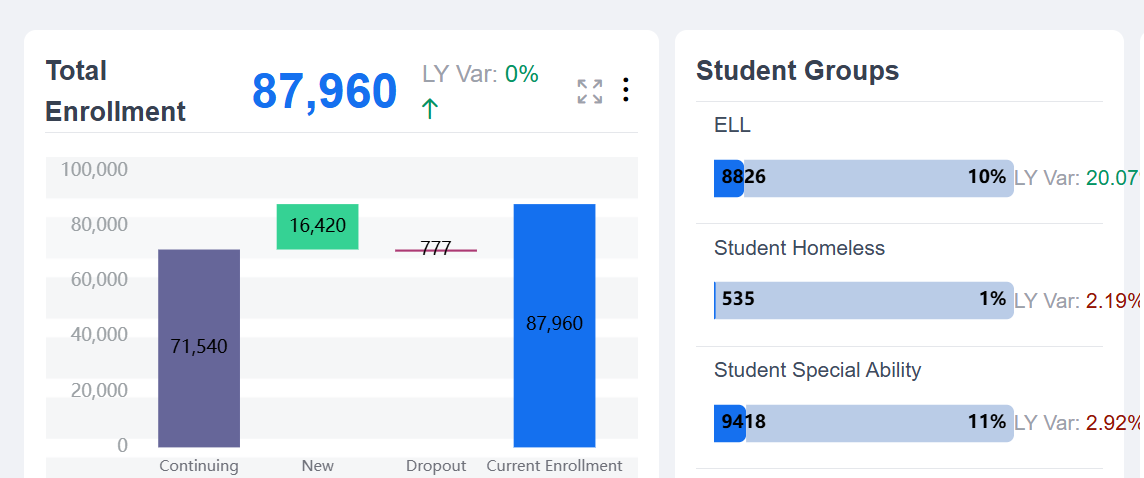Image resolution: width=1144 pixels, height=478 pixels.
Task: Click the Student Groups panel heading
Action: [x=797, y=71]
